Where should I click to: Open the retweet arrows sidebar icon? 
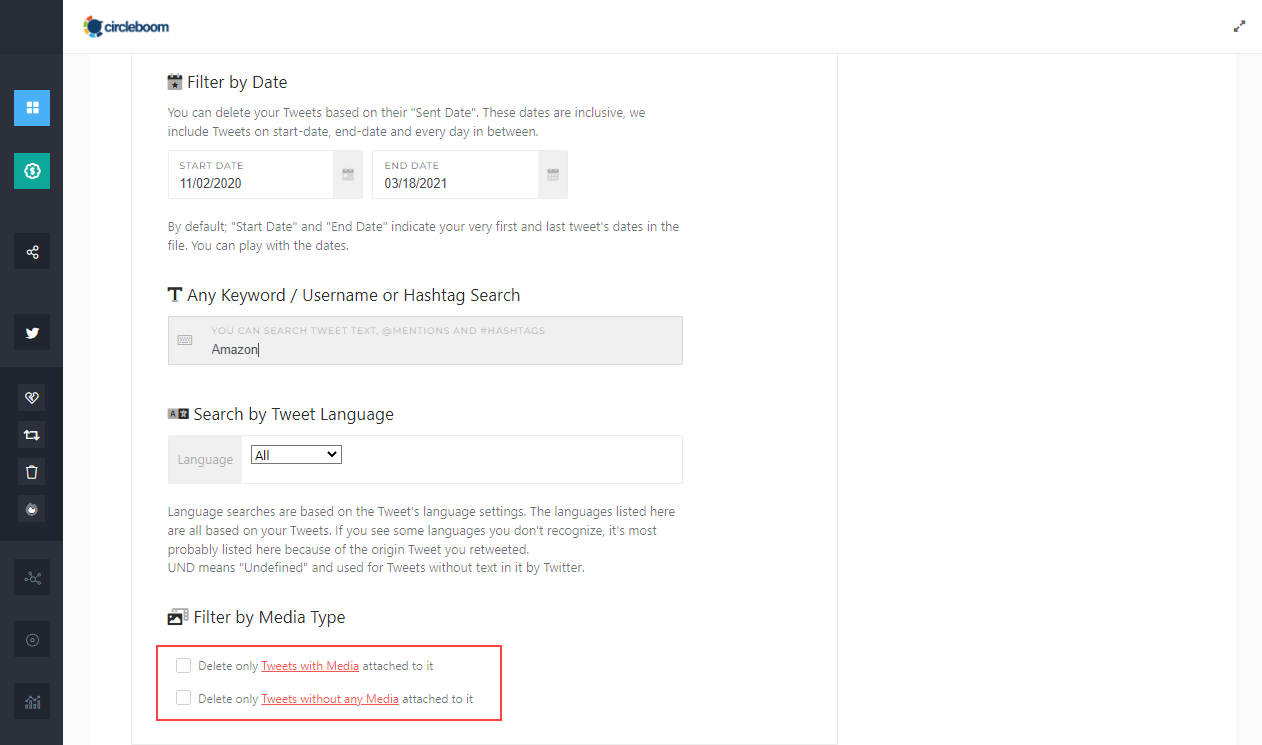32,435
